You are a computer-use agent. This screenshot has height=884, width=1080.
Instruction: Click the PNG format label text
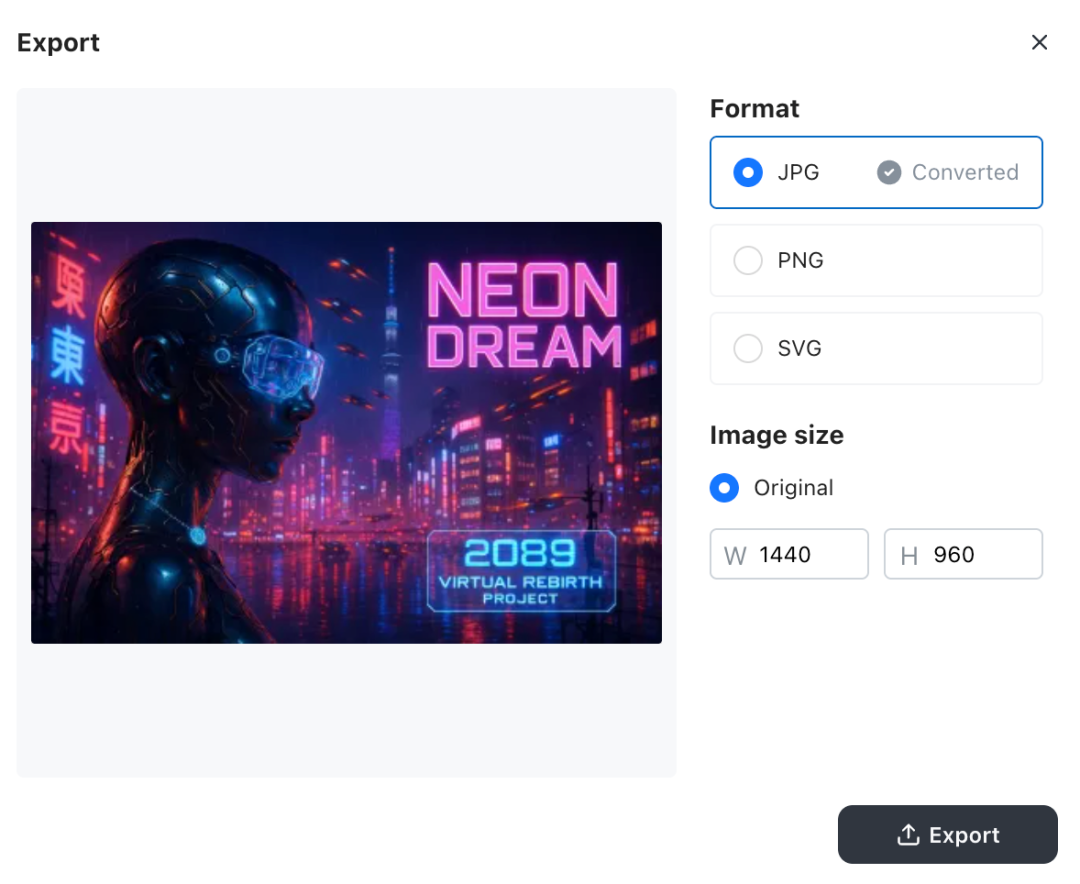(x=800, y=260)
